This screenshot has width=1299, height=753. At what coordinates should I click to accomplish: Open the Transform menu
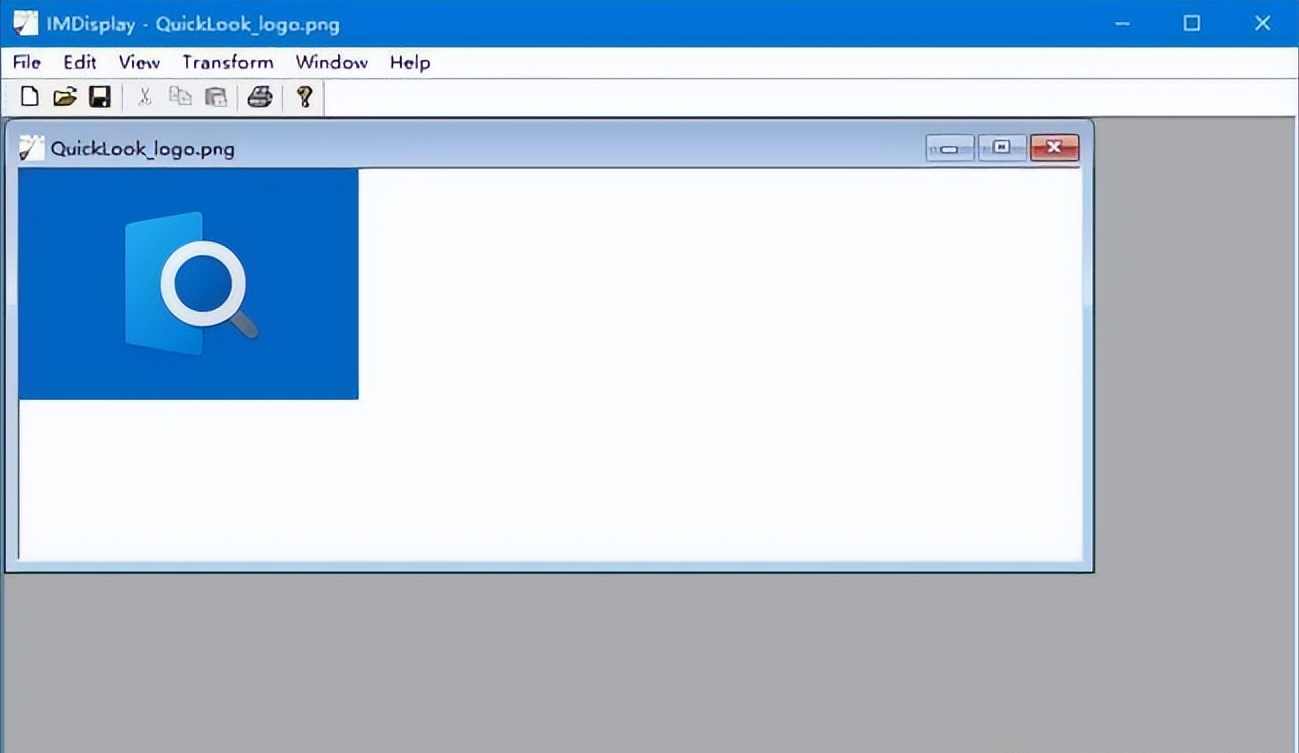(x=228, y=62)
